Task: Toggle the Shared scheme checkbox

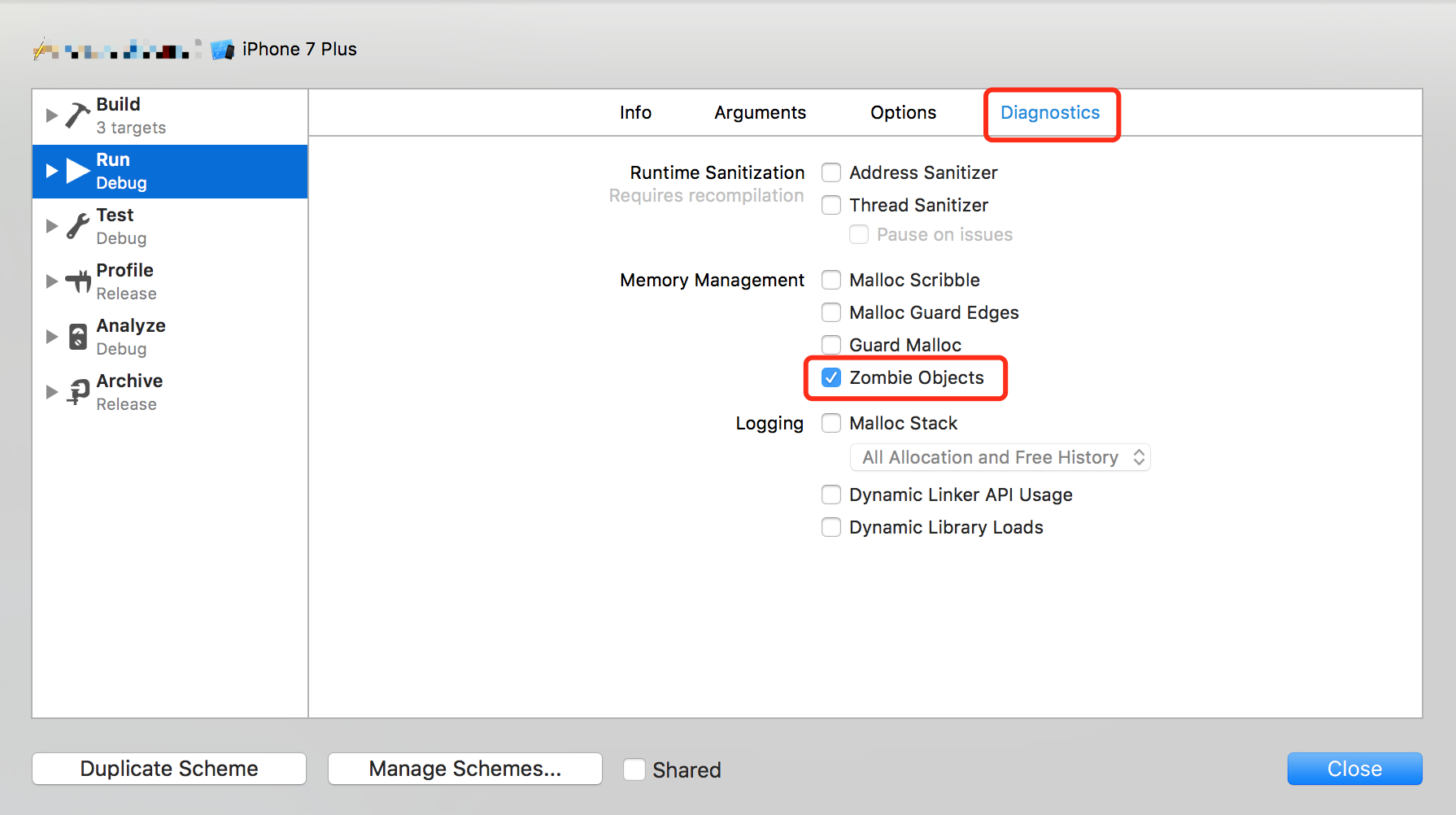Action: click(634, 769)
